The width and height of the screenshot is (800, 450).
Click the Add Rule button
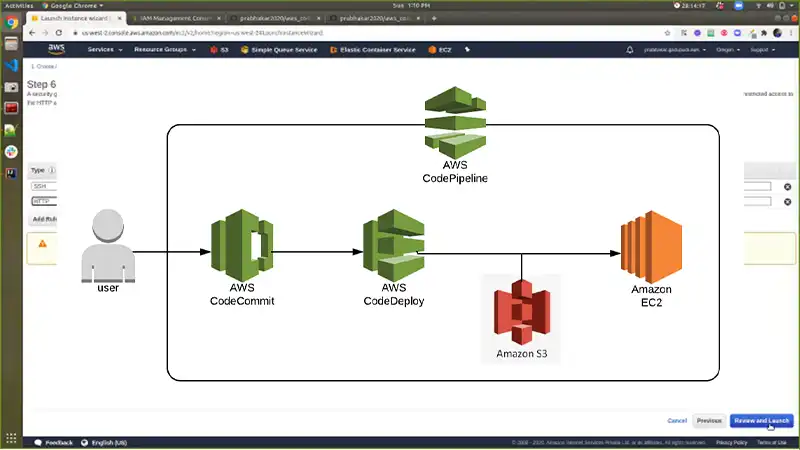click(44, 219)
